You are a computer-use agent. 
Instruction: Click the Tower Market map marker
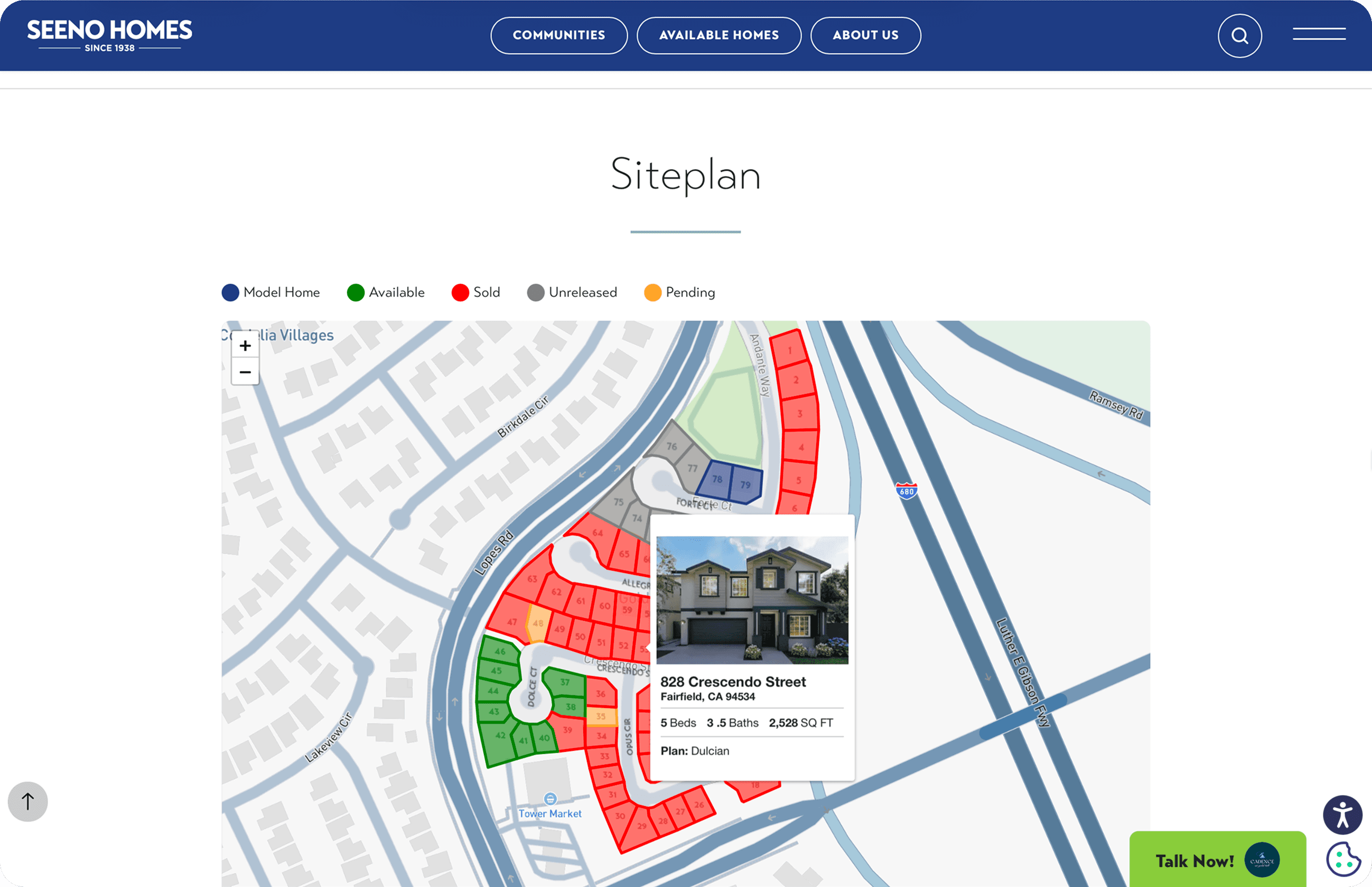[x=550, y=799]
